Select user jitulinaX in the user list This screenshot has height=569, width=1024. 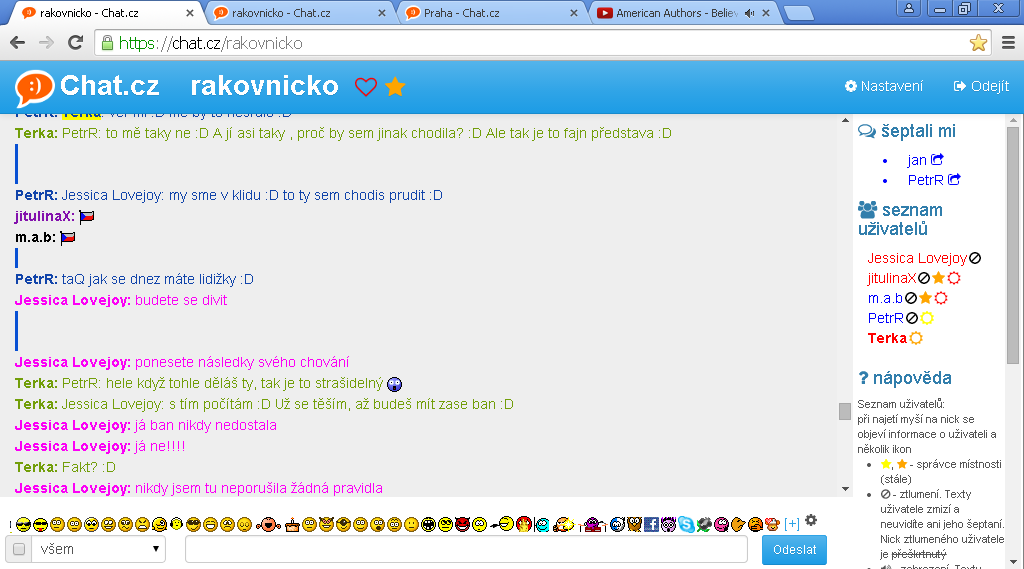(x=891, y=278)
